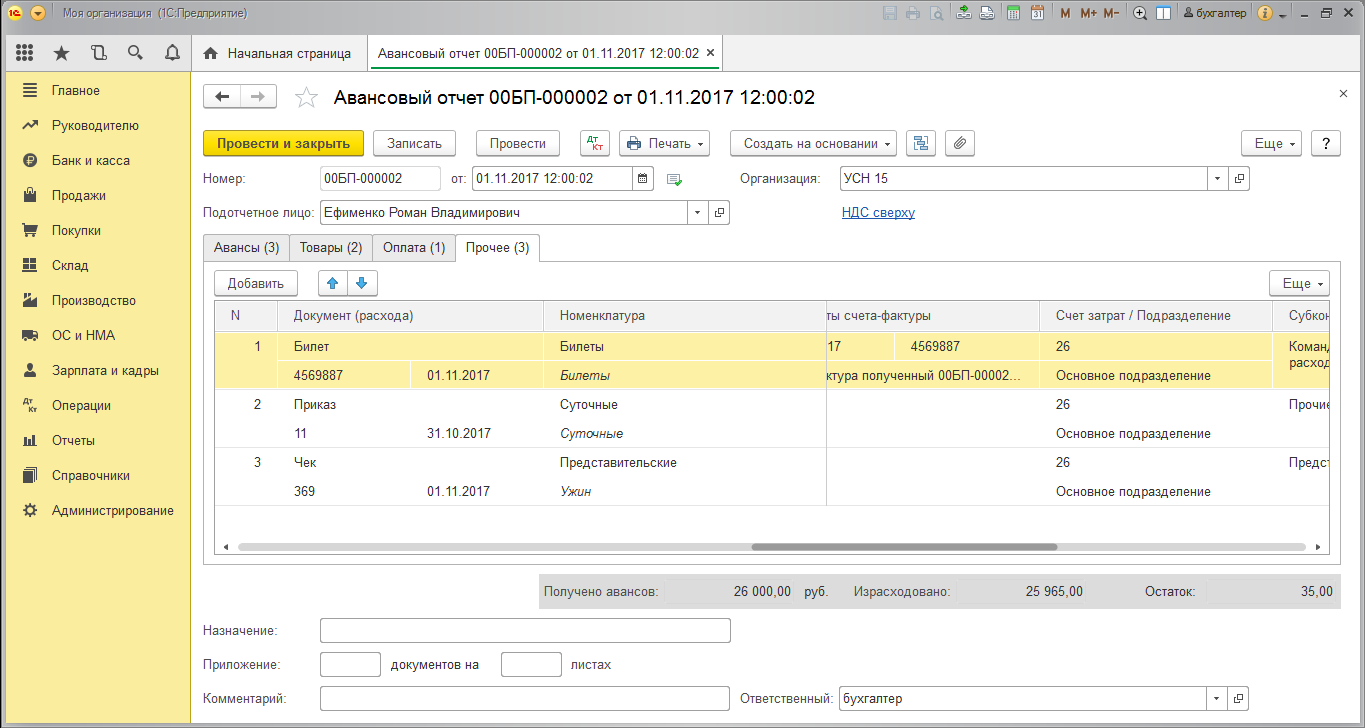This screenshot has height=728, width=1365.
Task: Move row down with blue down arrow
Action: click(x=362, y=283)
